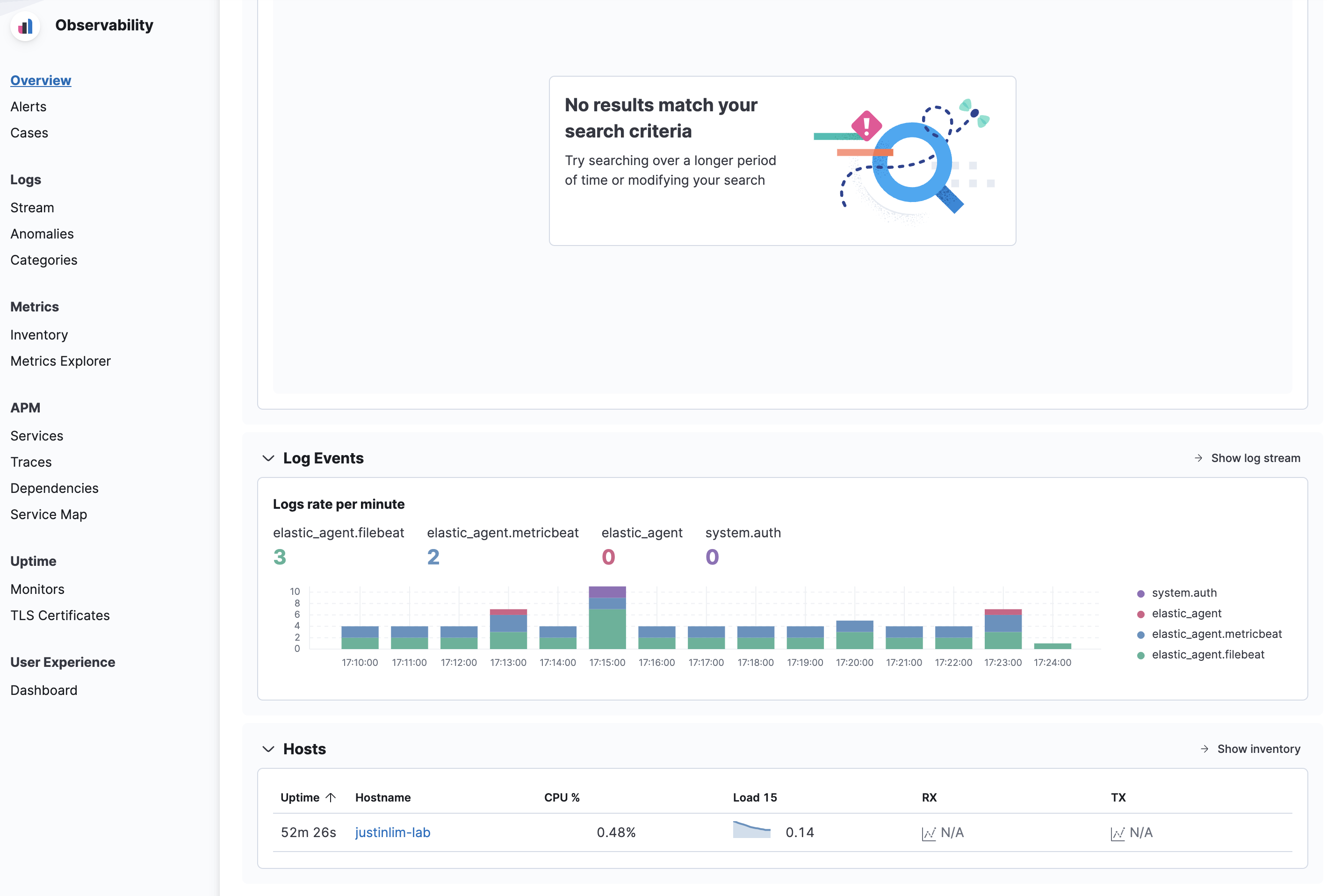Collapse the Log Events section
This screenshot has height=896, width=1327.
coord(268,458)
